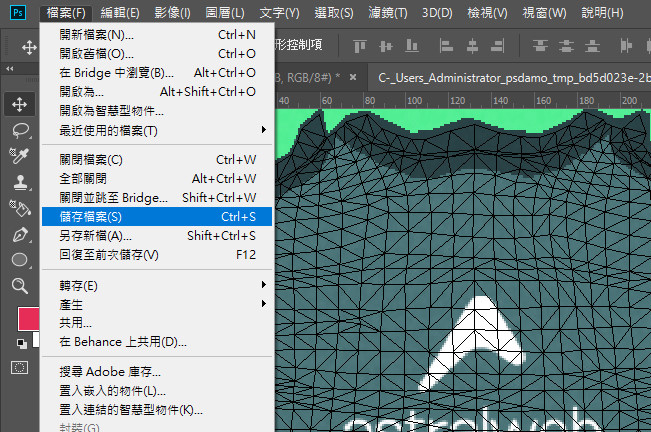Select the Lasso tool
The height and width of the screenshot is (432, 651).
pyautogui.click(x=19, y=129)
